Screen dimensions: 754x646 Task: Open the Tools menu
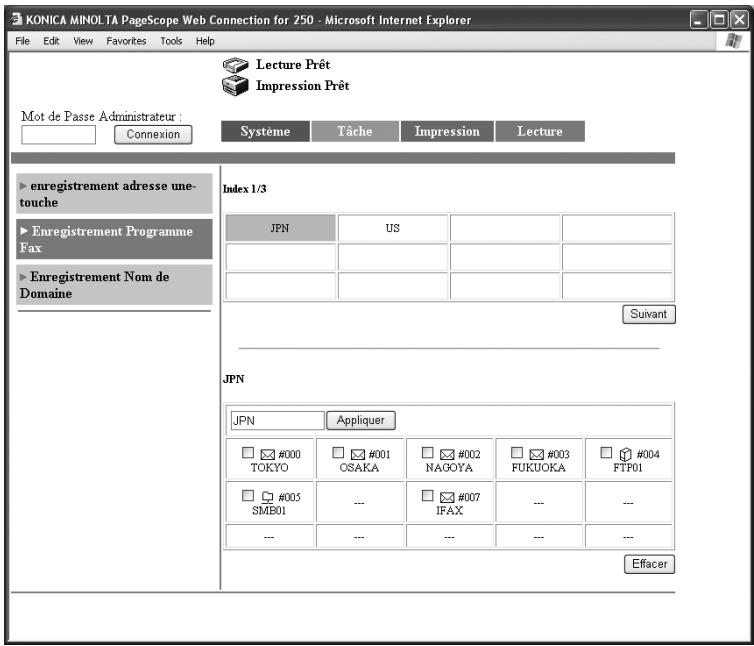click(x=171, y=41)
